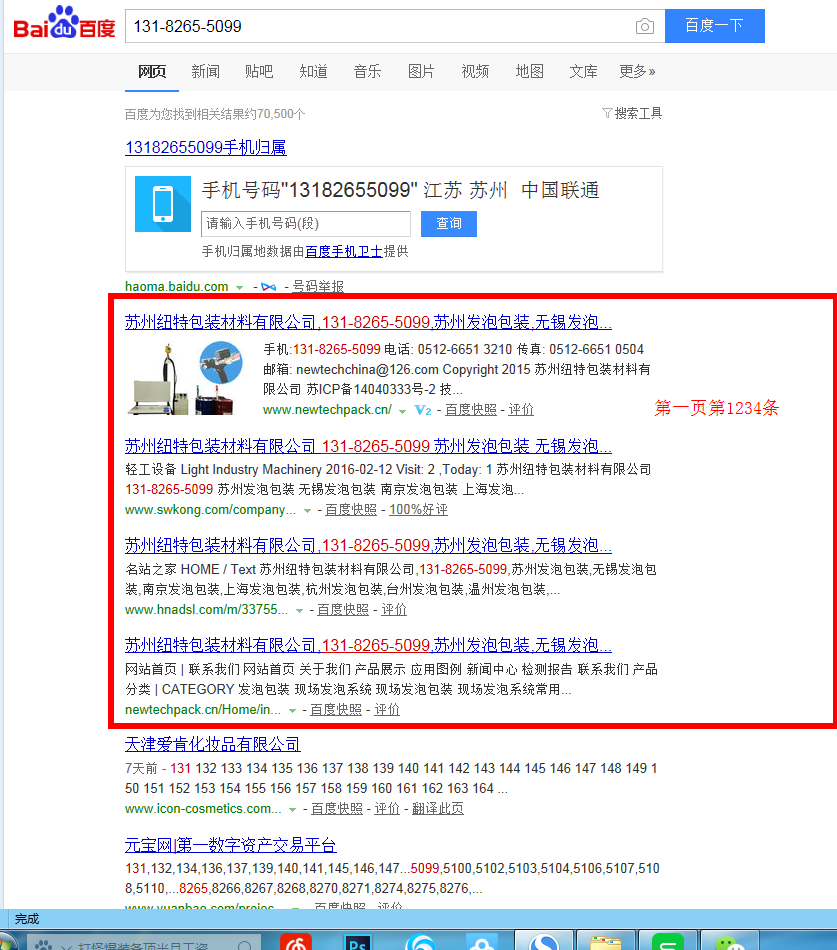Open result title above newtechpack.cn/Home/in...
Viewport: 837px width, 950px height.
tap(368, 645)
